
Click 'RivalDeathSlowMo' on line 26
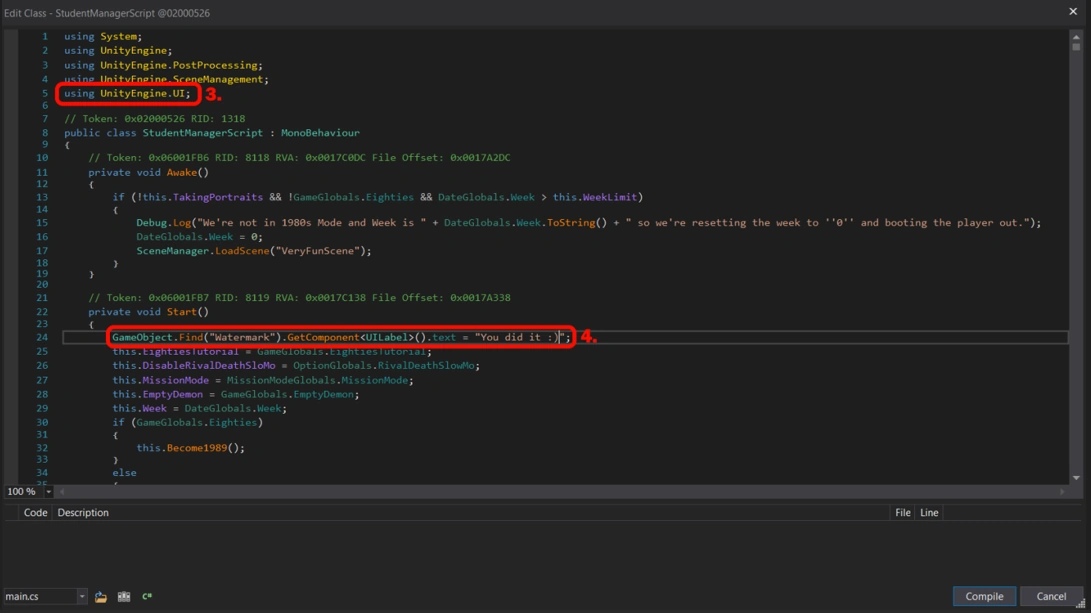pos(426,365)
